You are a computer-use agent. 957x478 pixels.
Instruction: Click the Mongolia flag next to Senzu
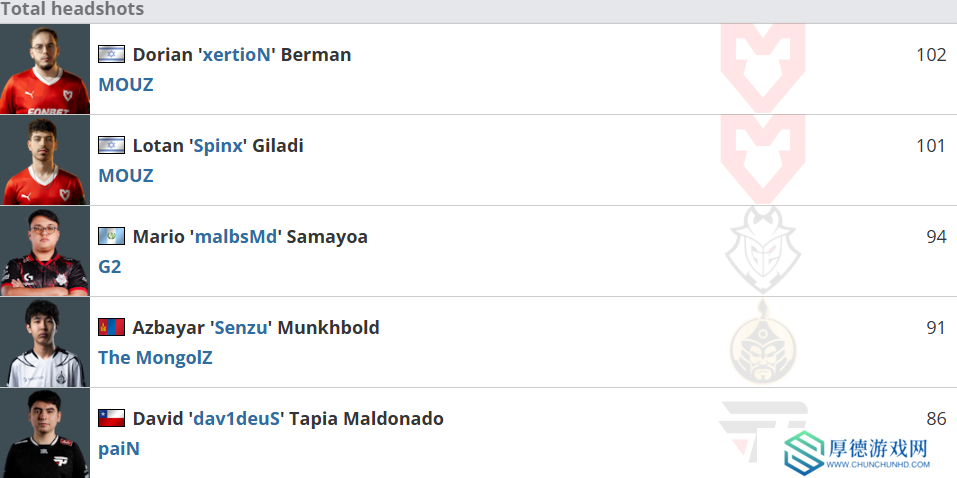click(x=112, y=327)
